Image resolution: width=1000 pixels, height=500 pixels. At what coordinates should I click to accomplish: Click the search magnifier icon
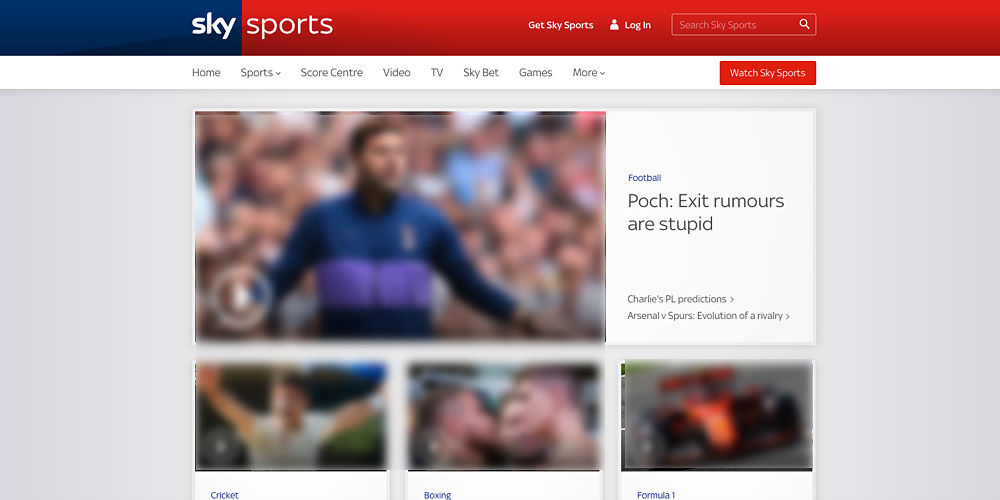tap(804, 24)
